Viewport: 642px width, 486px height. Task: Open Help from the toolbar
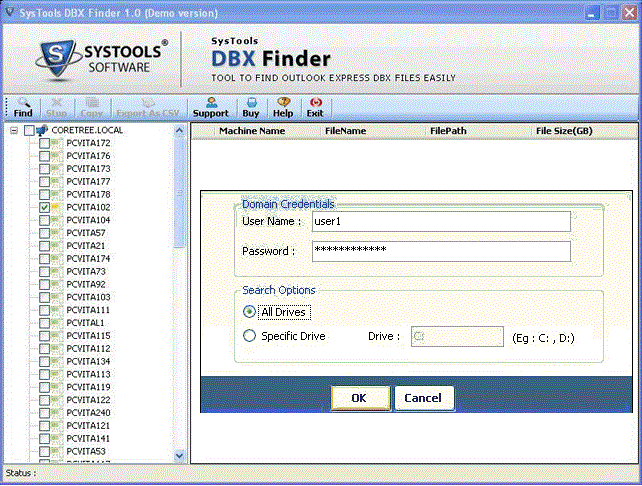(283, 108)
